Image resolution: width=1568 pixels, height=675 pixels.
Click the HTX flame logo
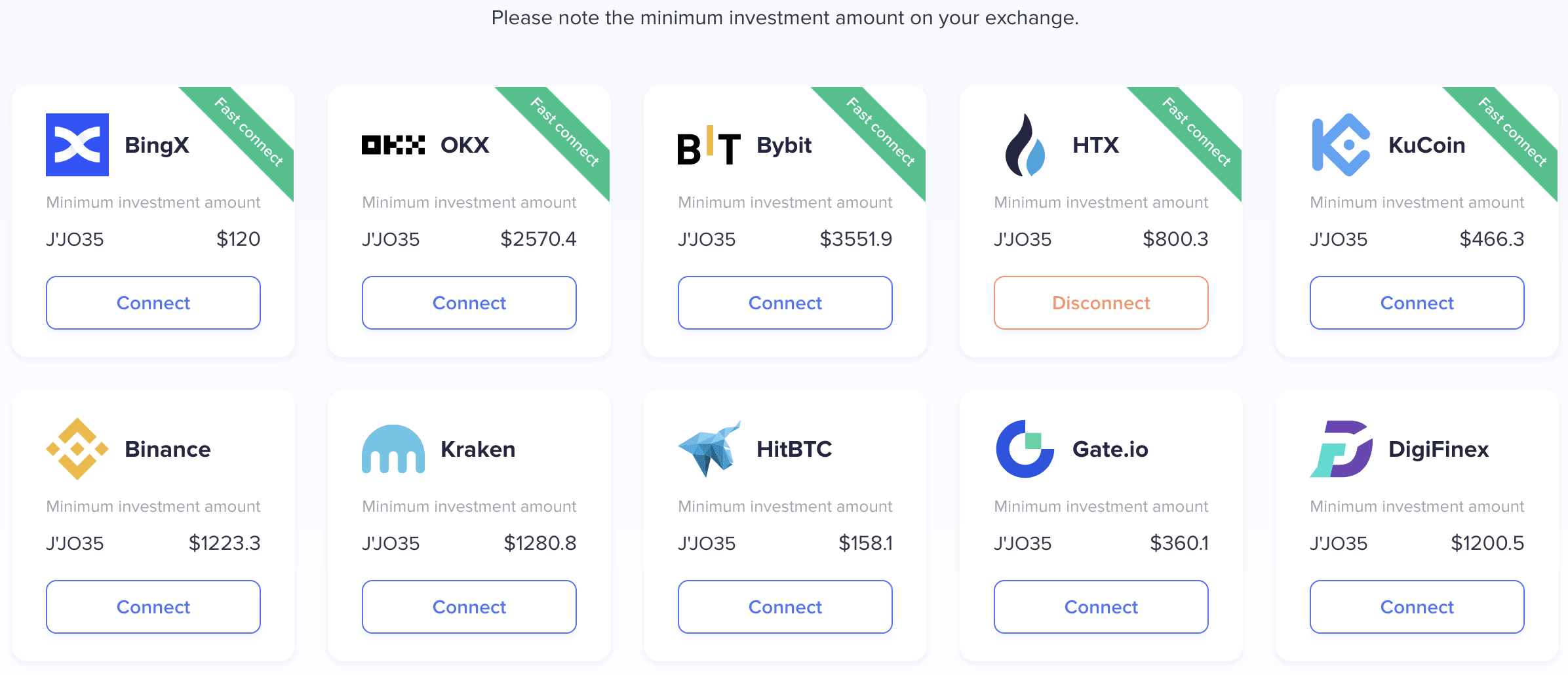point(1025,145)
